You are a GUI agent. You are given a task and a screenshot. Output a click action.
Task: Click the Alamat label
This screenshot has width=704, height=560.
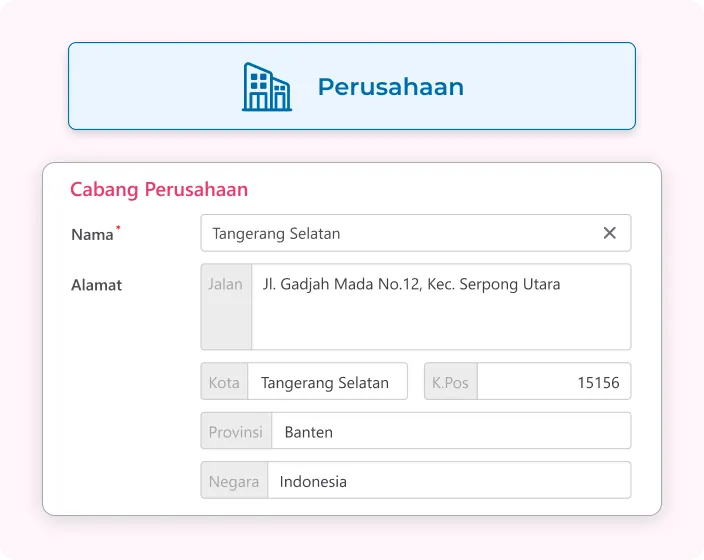coord(97,285)
